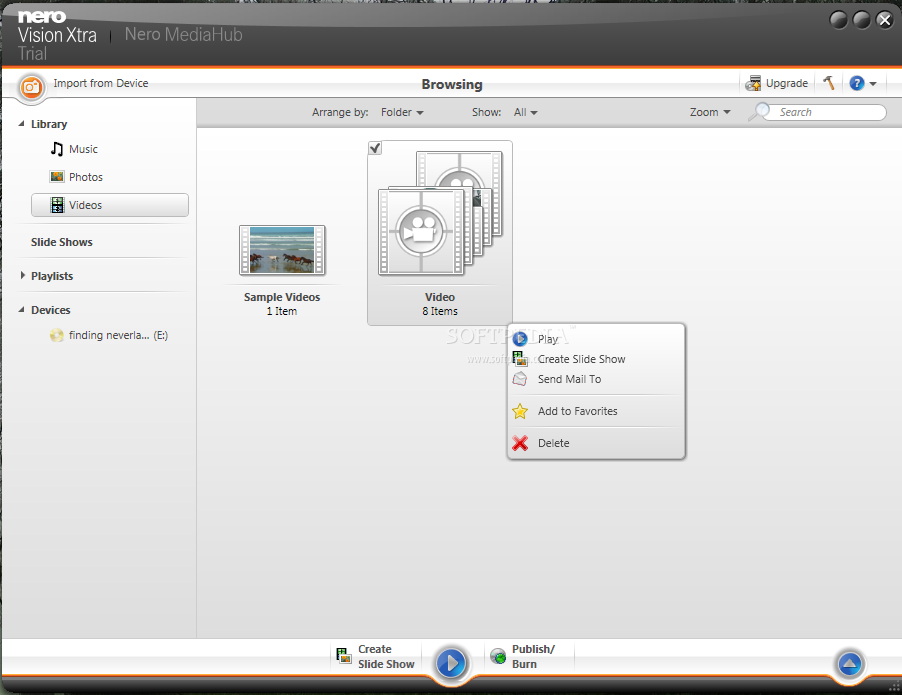Select the Sample Videos folder thumbnail
This screenshot has width=902, height=695.
[282, 250]
